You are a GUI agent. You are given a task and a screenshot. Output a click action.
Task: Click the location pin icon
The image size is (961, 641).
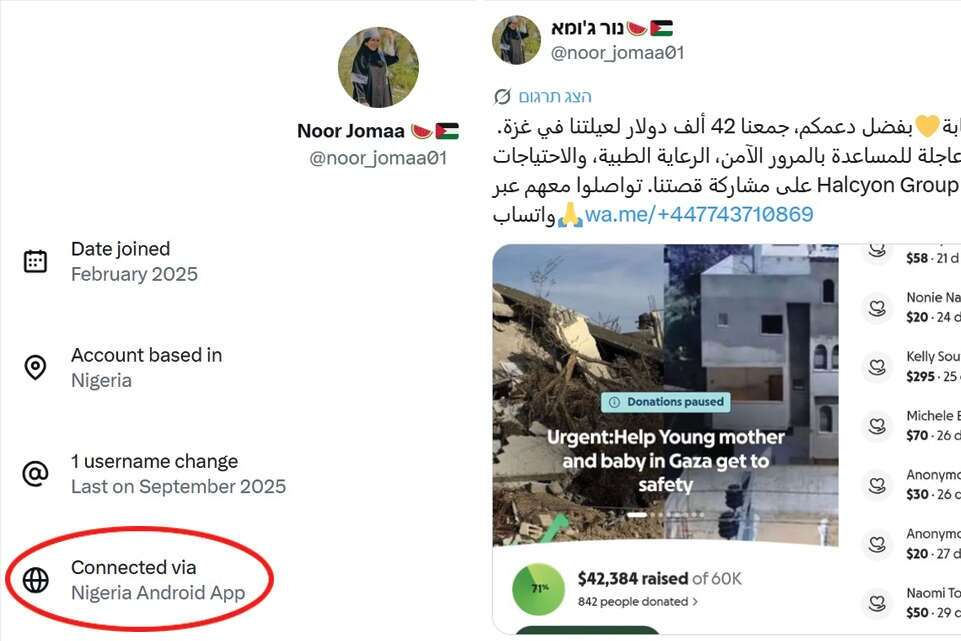pyautogui.click(x=35, y=367)
